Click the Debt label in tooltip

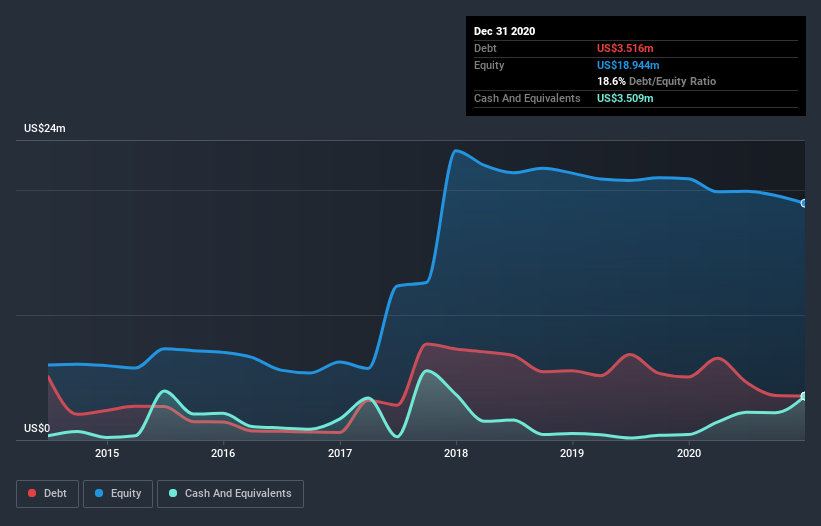[485, 48]
